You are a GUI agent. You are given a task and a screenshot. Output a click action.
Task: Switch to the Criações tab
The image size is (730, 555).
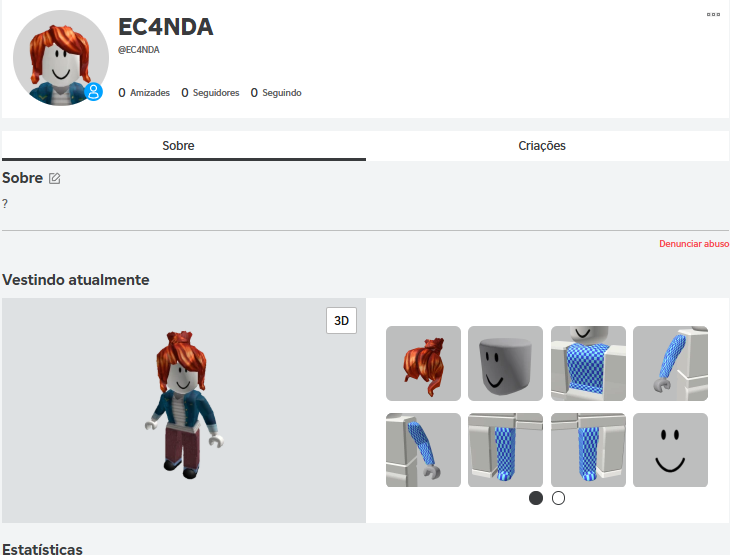point(542,146)
